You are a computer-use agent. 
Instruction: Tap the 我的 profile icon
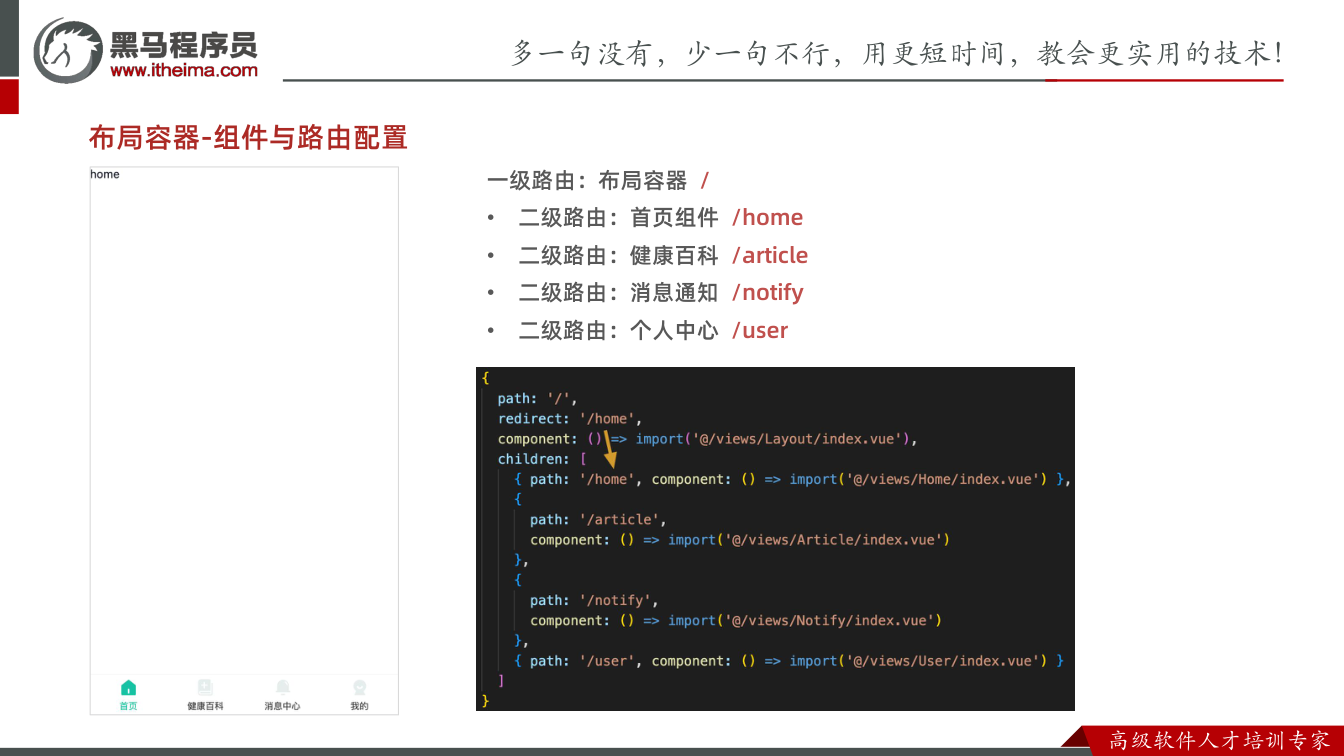pos(360,688)
